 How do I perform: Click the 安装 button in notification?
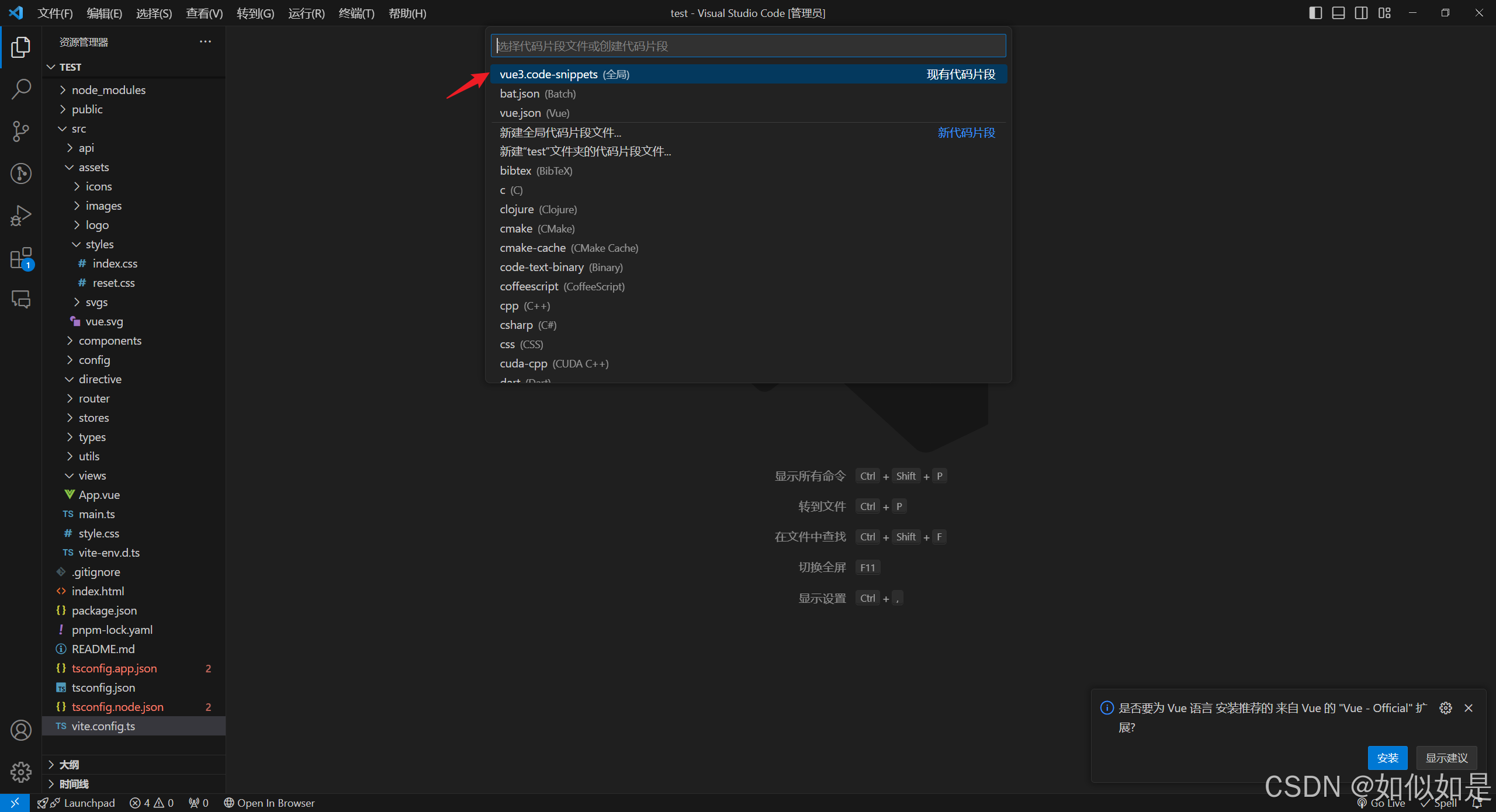(x=1387, y=758)
